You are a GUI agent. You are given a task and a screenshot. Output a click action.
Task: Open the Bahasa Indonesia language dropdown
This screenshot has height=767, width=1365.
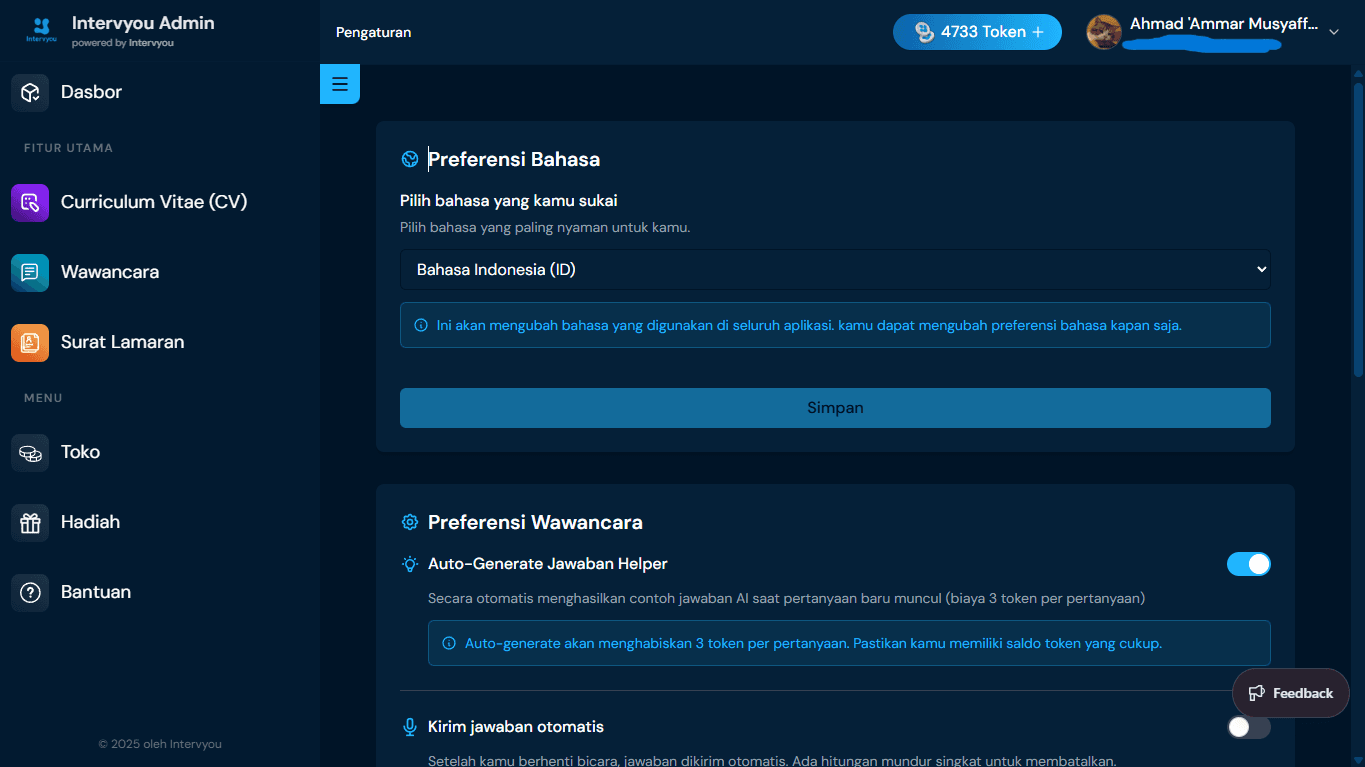(835, 269)
